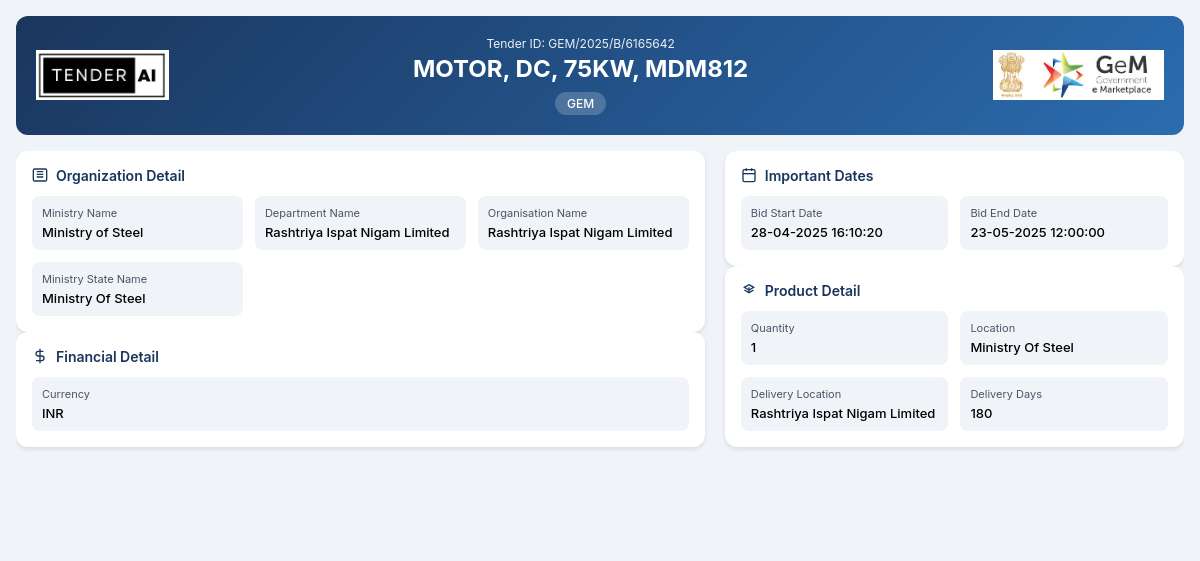Click the Tender AI logo
Viewport: 1200px width, 561px height.
click(x=102, y=75)
